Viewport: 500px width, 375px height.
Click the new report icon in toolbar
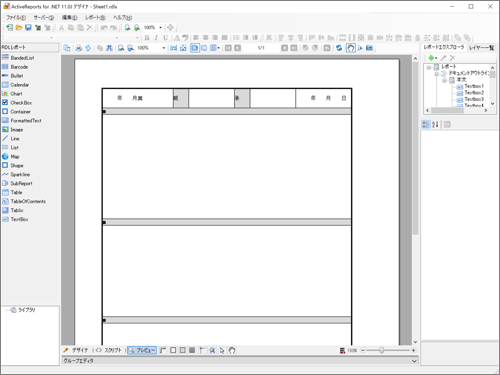click(10, 28)
